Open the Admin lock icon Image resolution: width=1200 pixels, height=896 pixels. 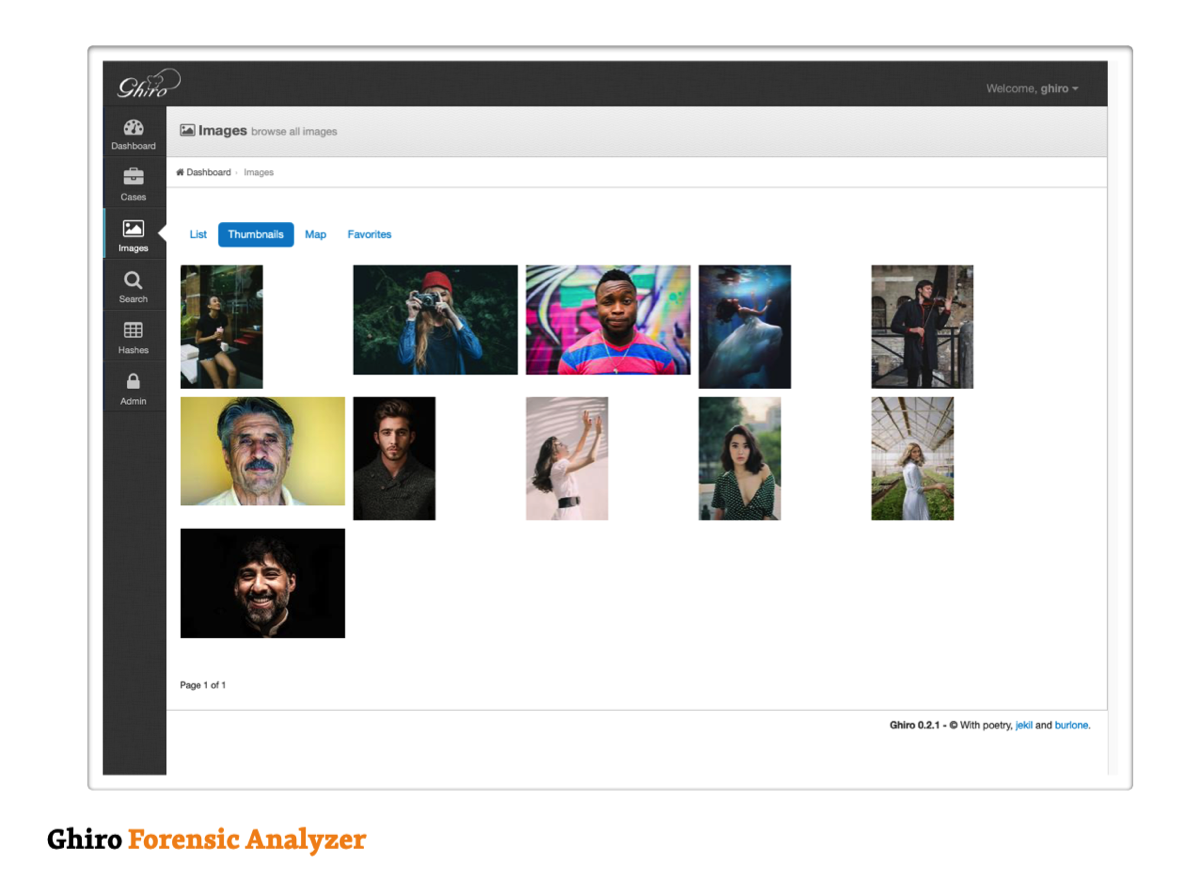pos(133,382)
